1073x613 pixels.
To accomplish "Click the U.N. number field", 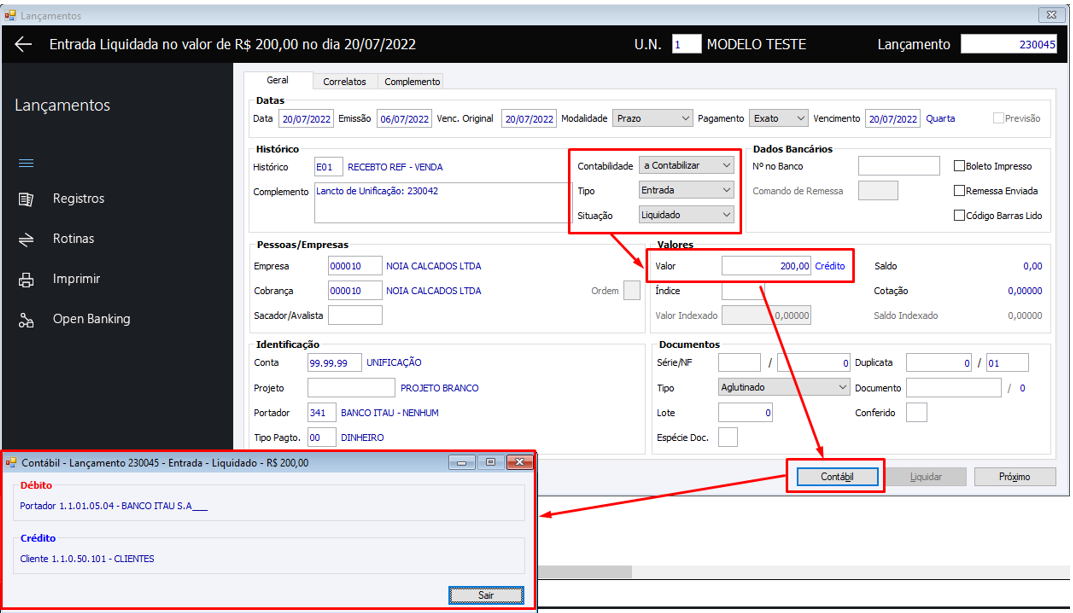I will pos(686,44).
